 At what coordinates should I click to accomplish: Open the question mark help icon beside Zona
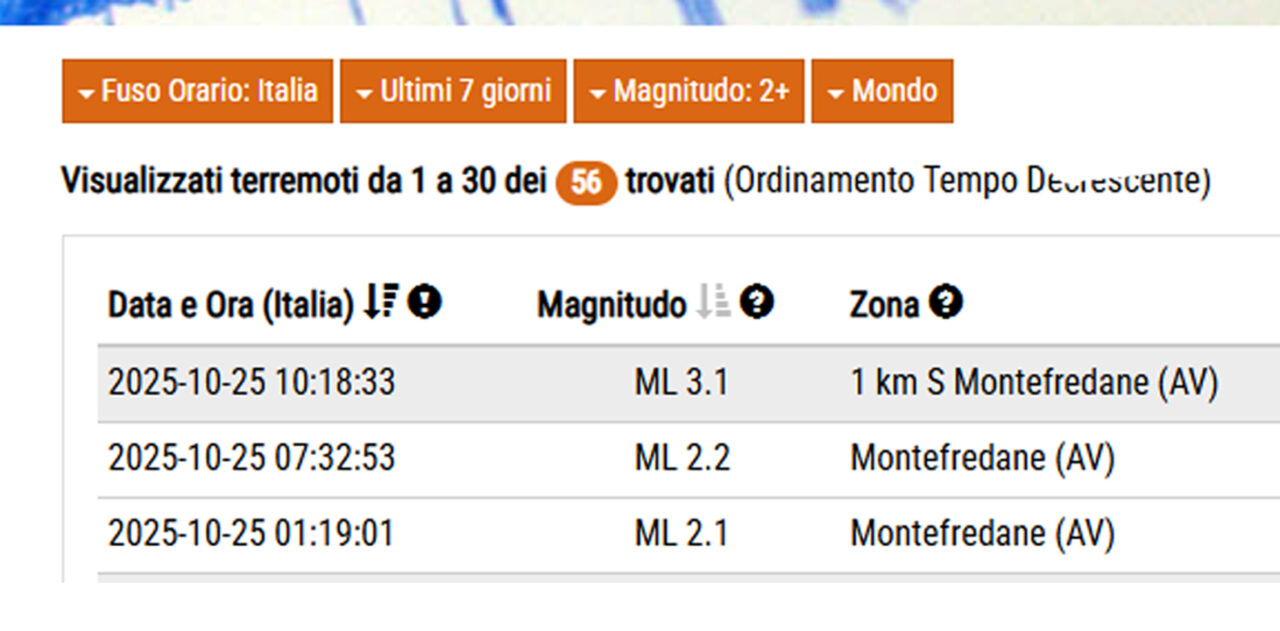coord(948,302)
